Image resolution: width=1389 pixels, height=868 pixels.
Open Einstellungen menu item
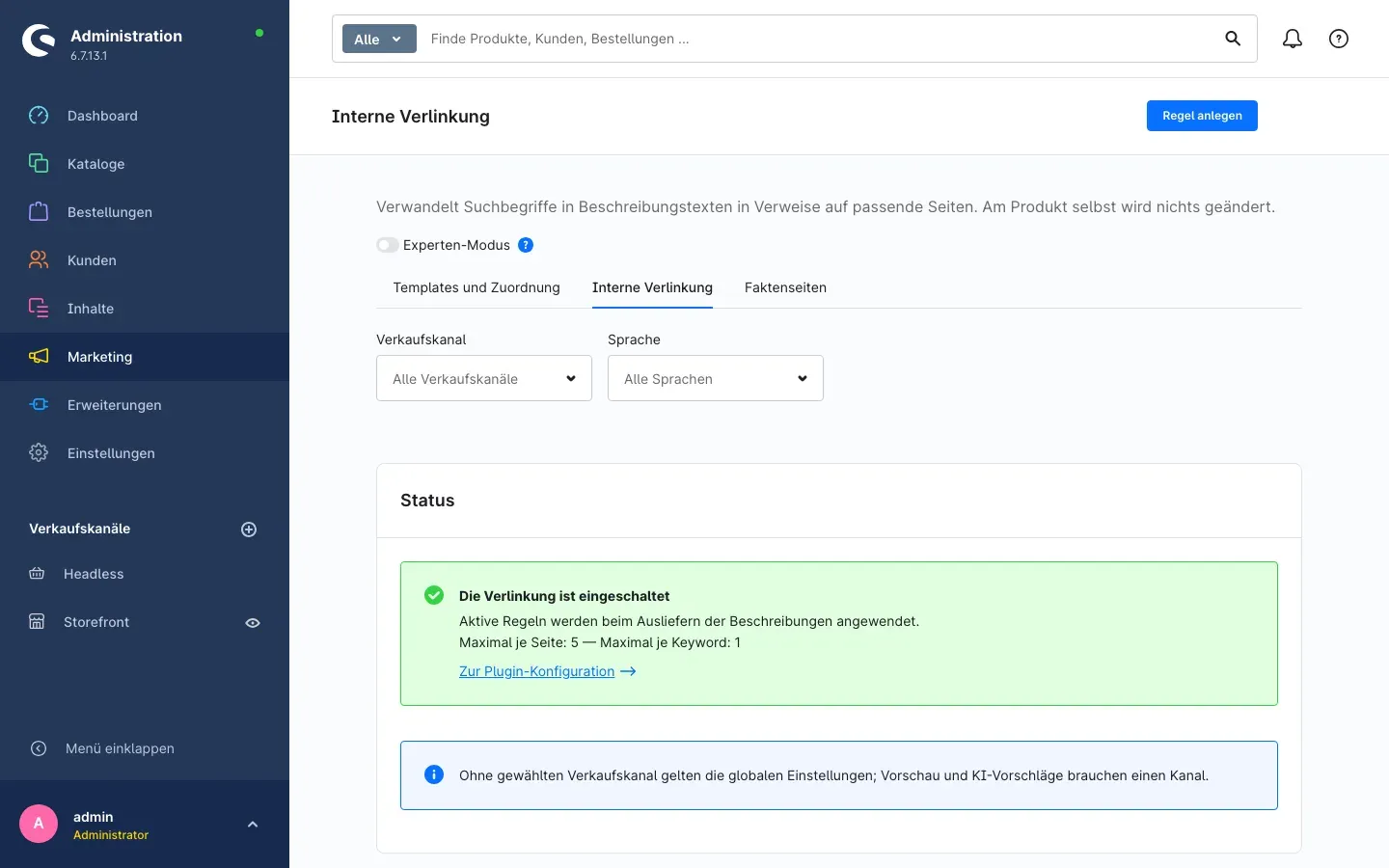[x=145, y=453]
